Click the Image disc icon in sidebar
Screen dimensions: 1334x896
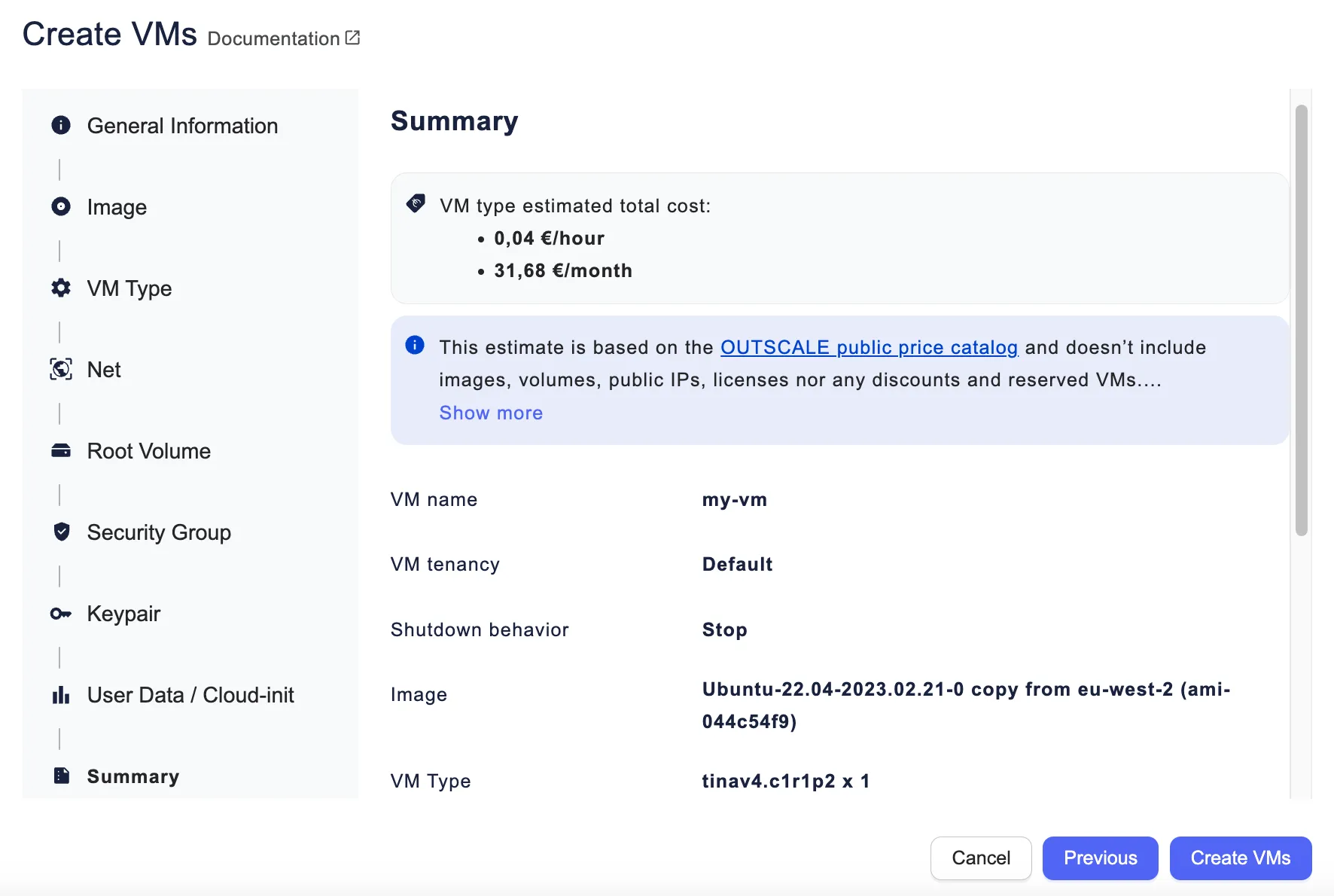click(x=61, y=206)
